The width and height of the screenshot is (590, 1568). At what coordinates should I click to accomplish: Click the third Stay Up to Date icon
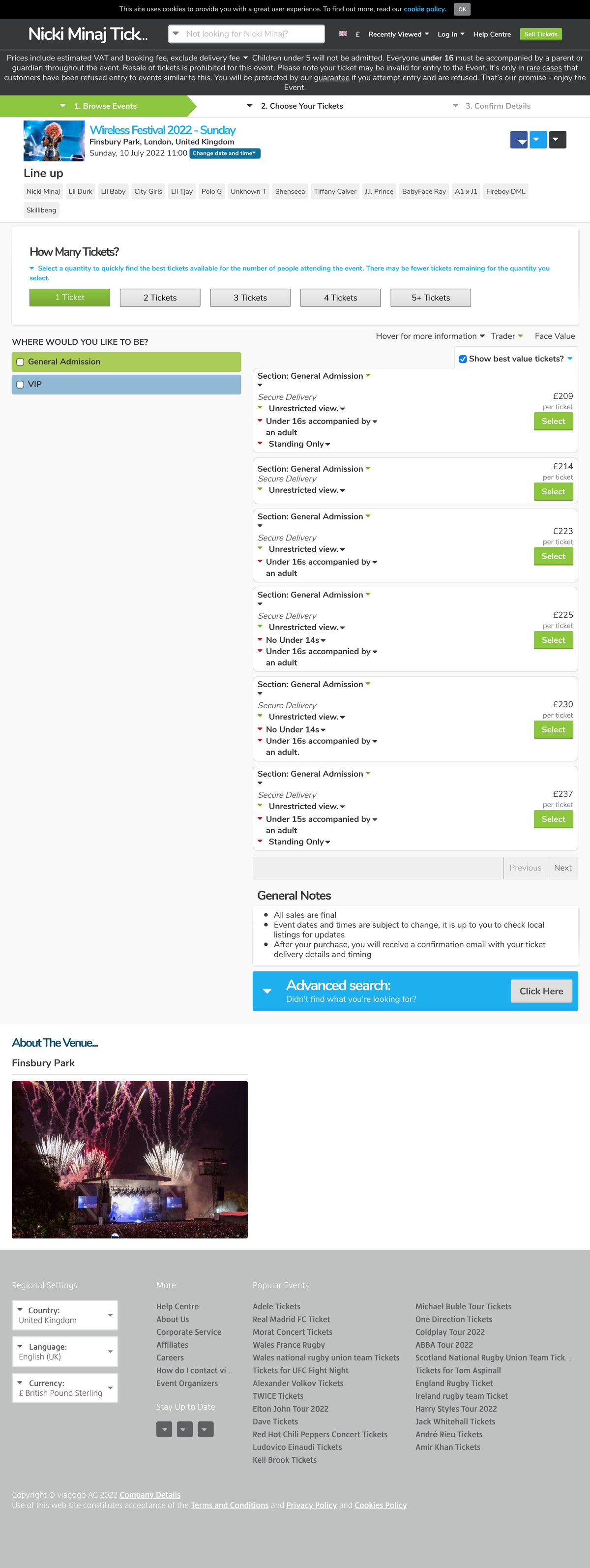tap(206, 1429)
